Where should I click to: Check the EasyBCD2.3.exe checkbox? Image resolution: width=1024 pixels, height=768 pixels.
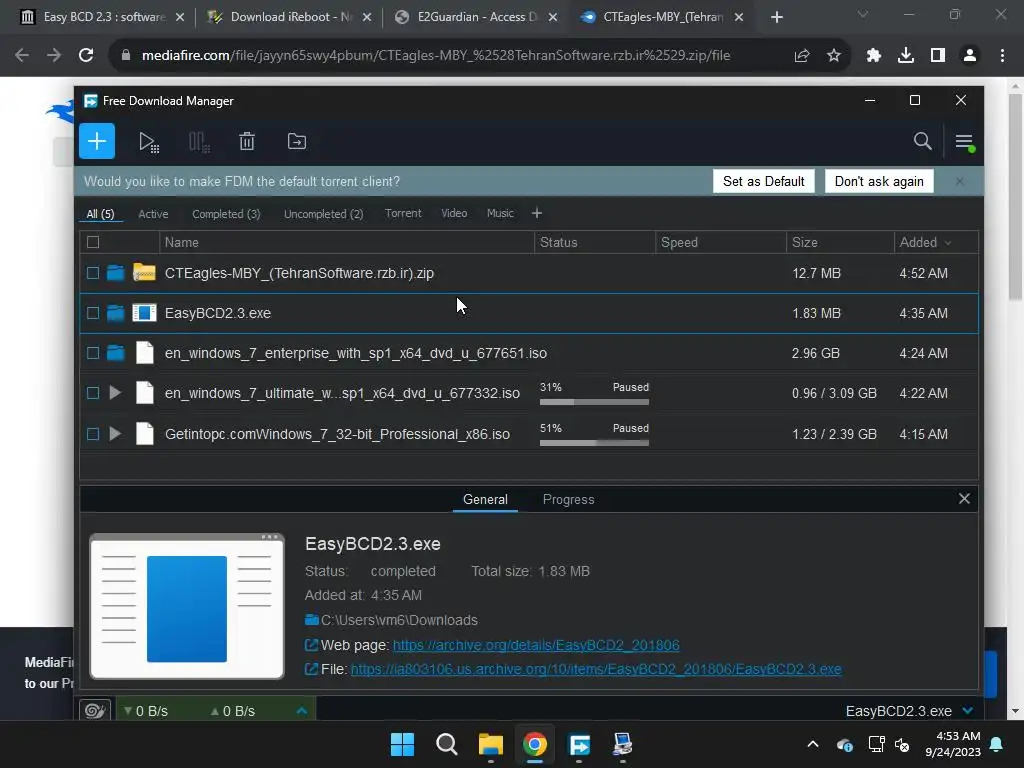point(93,313)
